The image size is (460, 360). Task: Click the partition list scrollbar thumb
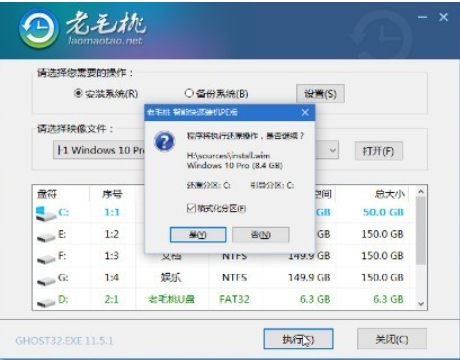(x=421, y=231)
